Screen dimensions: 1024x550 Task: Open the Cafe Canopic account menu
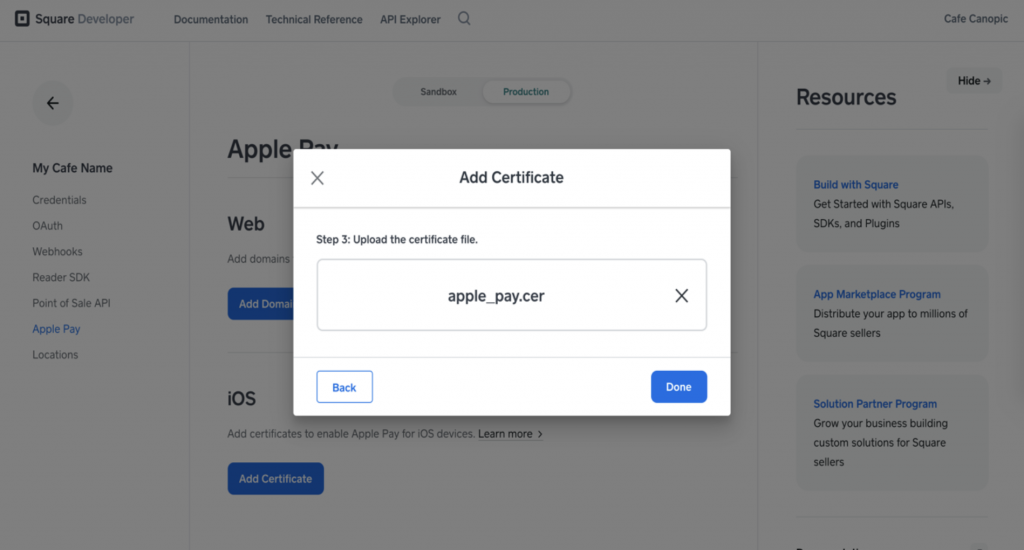(x=976, y=19)
